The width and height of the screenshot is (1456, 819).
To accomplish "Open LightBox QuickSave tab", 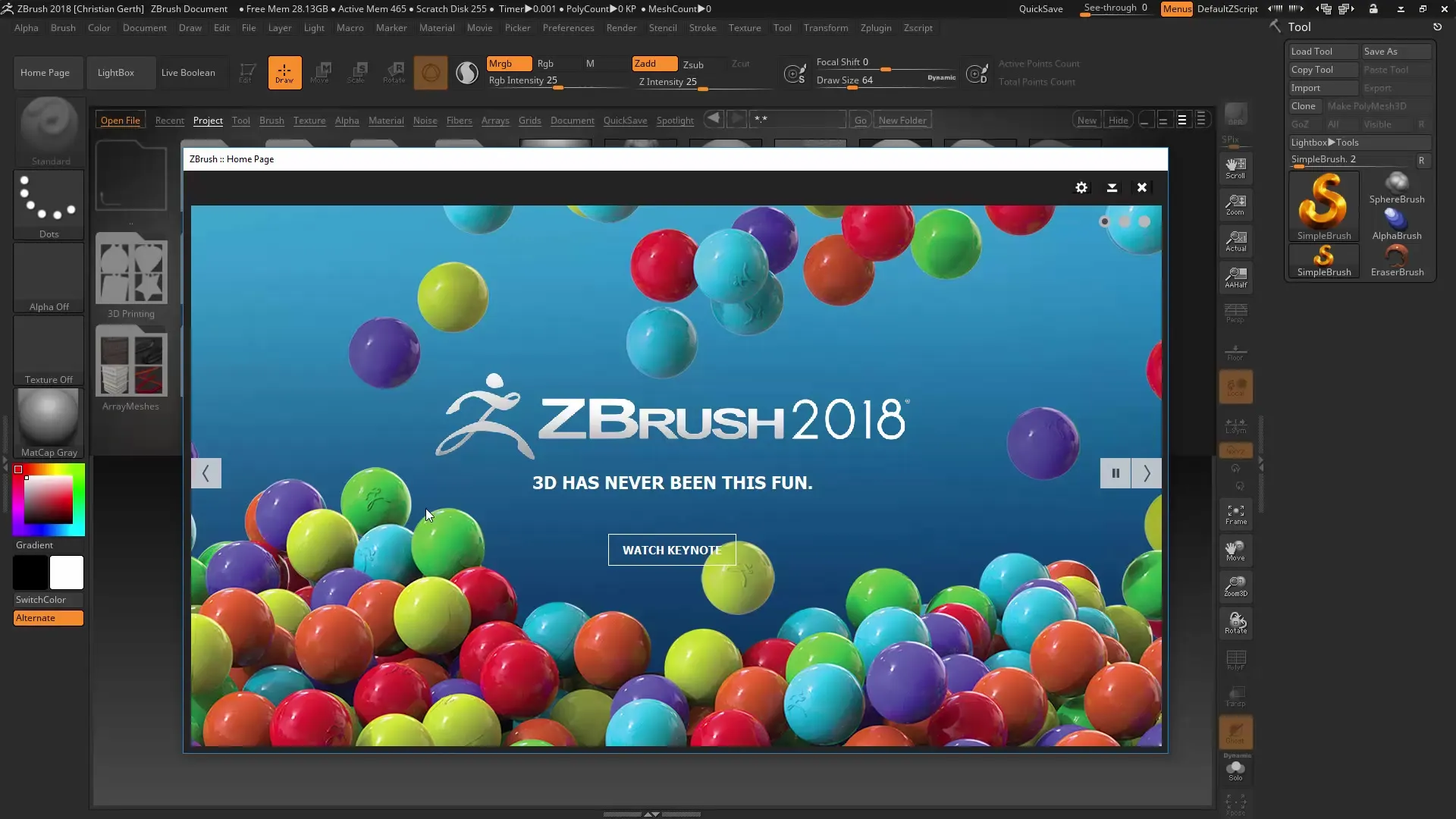I will point(625,121).
